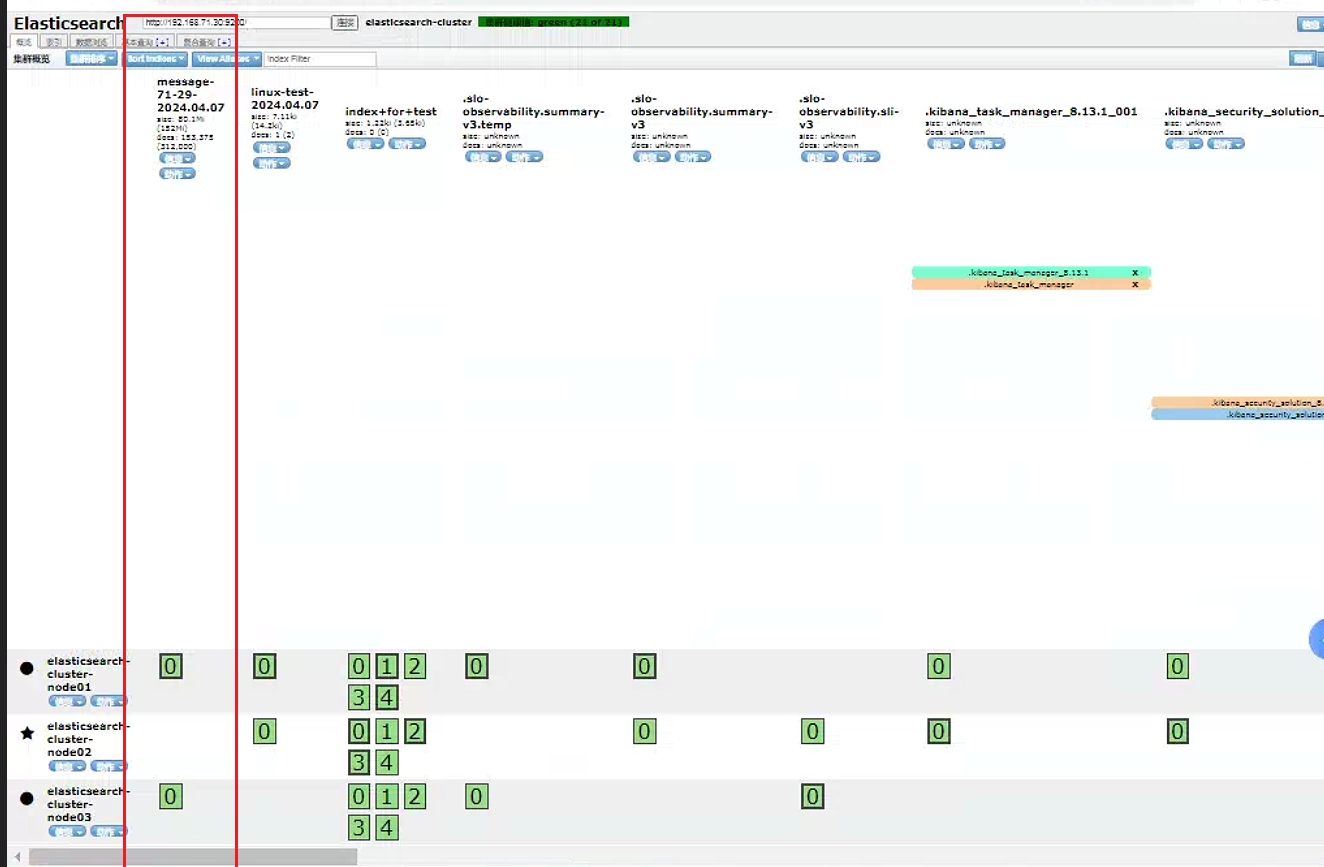
Task: Select .kibana_task_manager shard 0 on node01
Action: (938, 666)
